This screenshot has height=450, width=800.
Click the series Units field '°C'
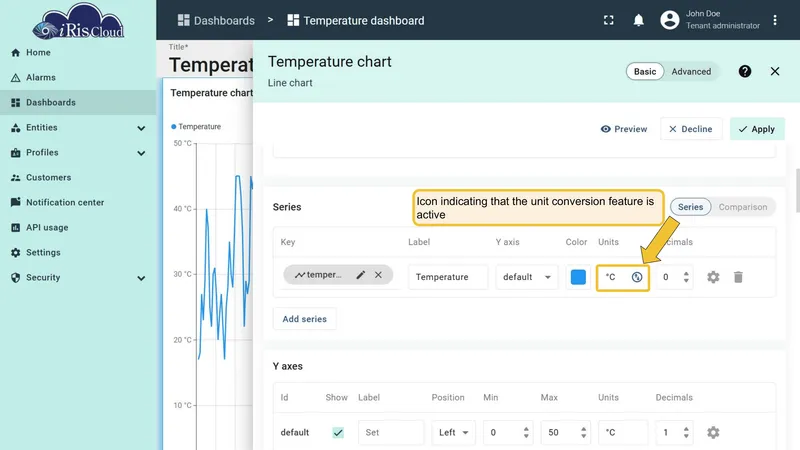pyautogui.click(x=612, y=277)
